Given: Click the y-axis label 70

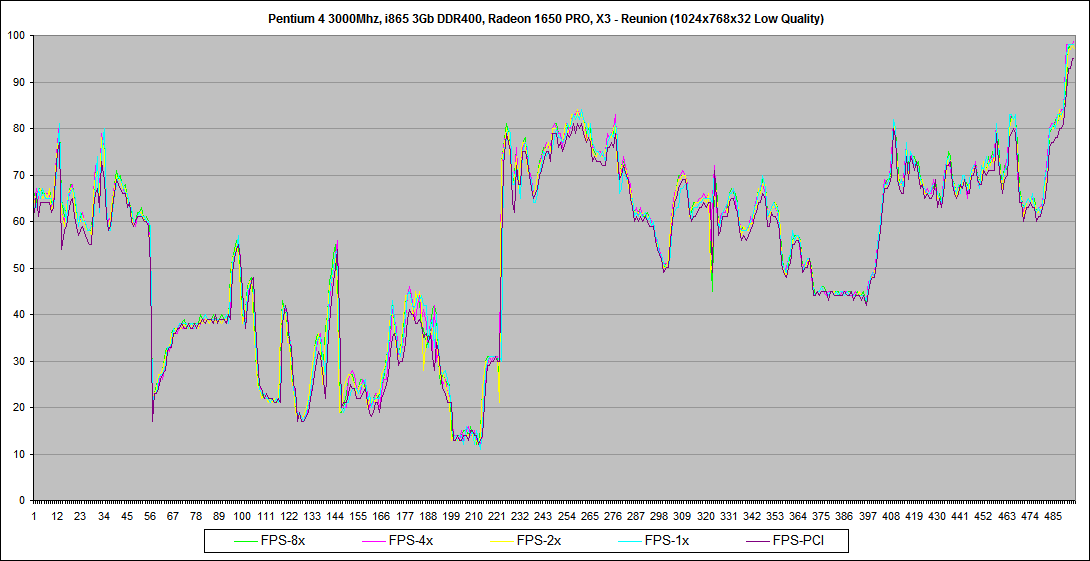Looking at the screenshot, I should [19, 175].
